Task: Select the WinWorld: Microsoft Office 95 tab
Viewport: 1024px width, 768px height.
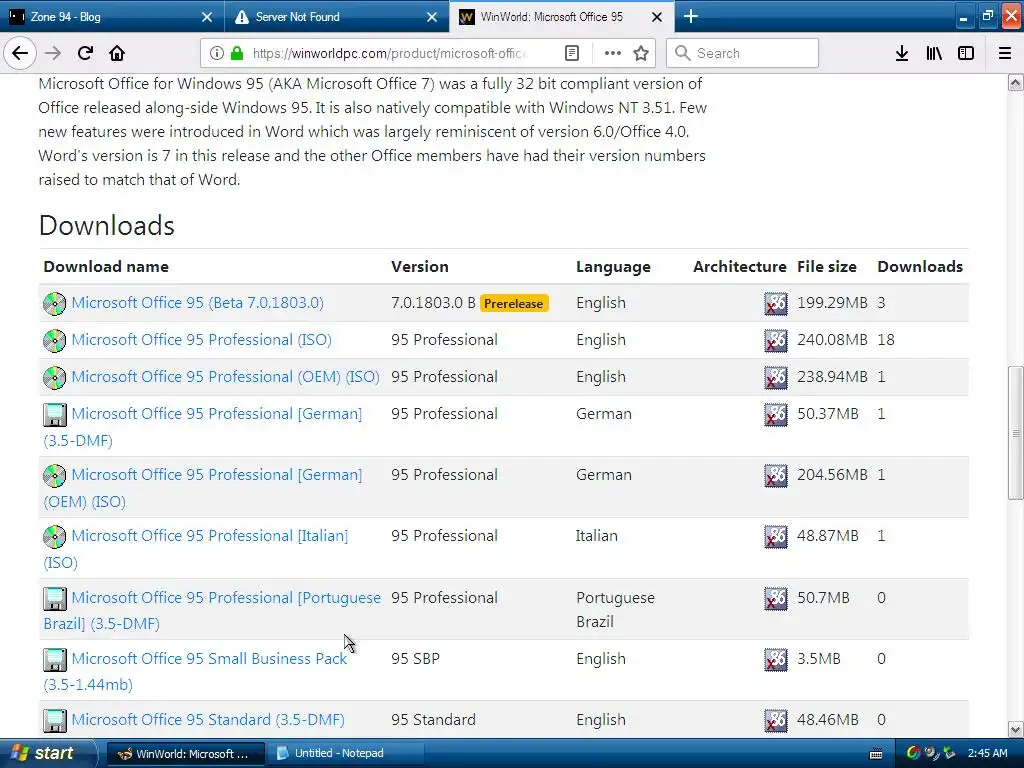Action: [x=562, y=16]
